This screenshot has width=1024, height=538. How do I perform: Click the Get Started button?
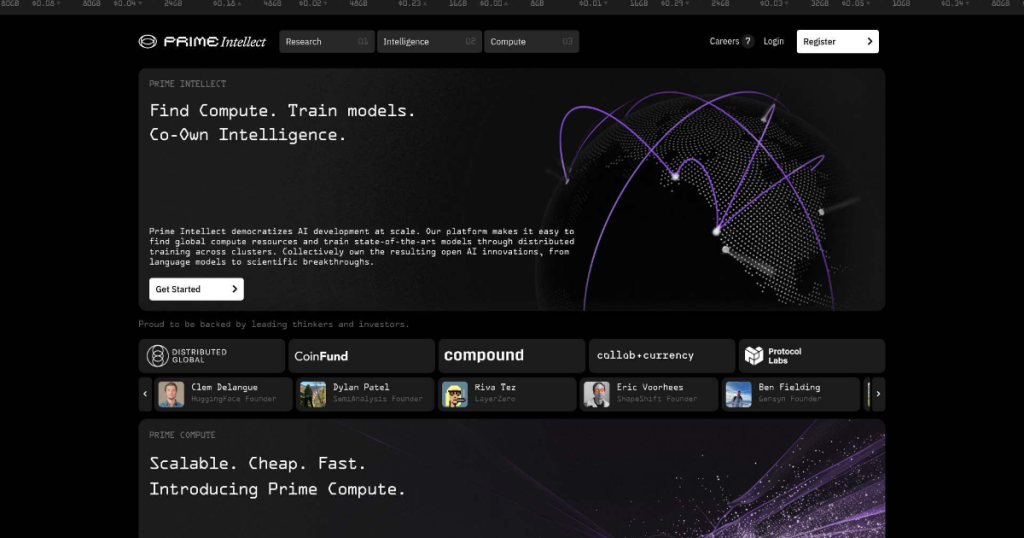pyautogui.click(x=196, y=289)
